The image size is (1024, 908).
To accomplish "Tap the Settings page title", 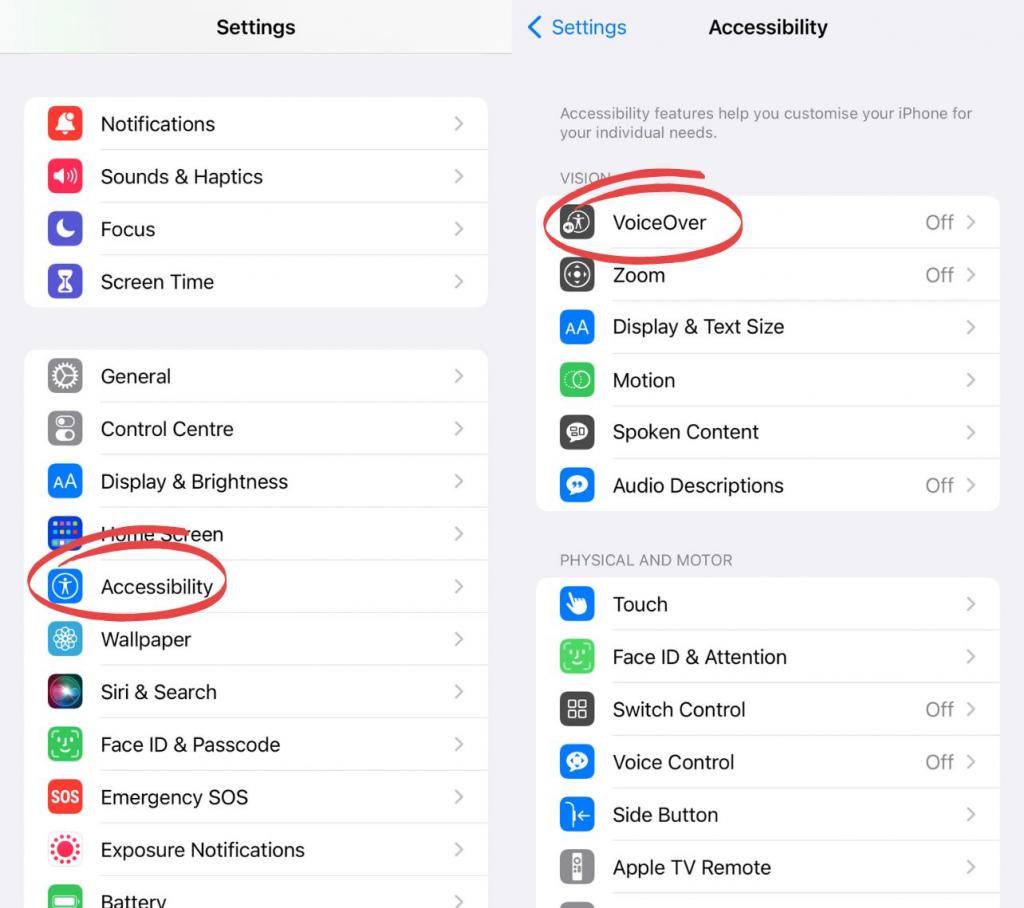I will pyautogui.click(x=255, y=27).
